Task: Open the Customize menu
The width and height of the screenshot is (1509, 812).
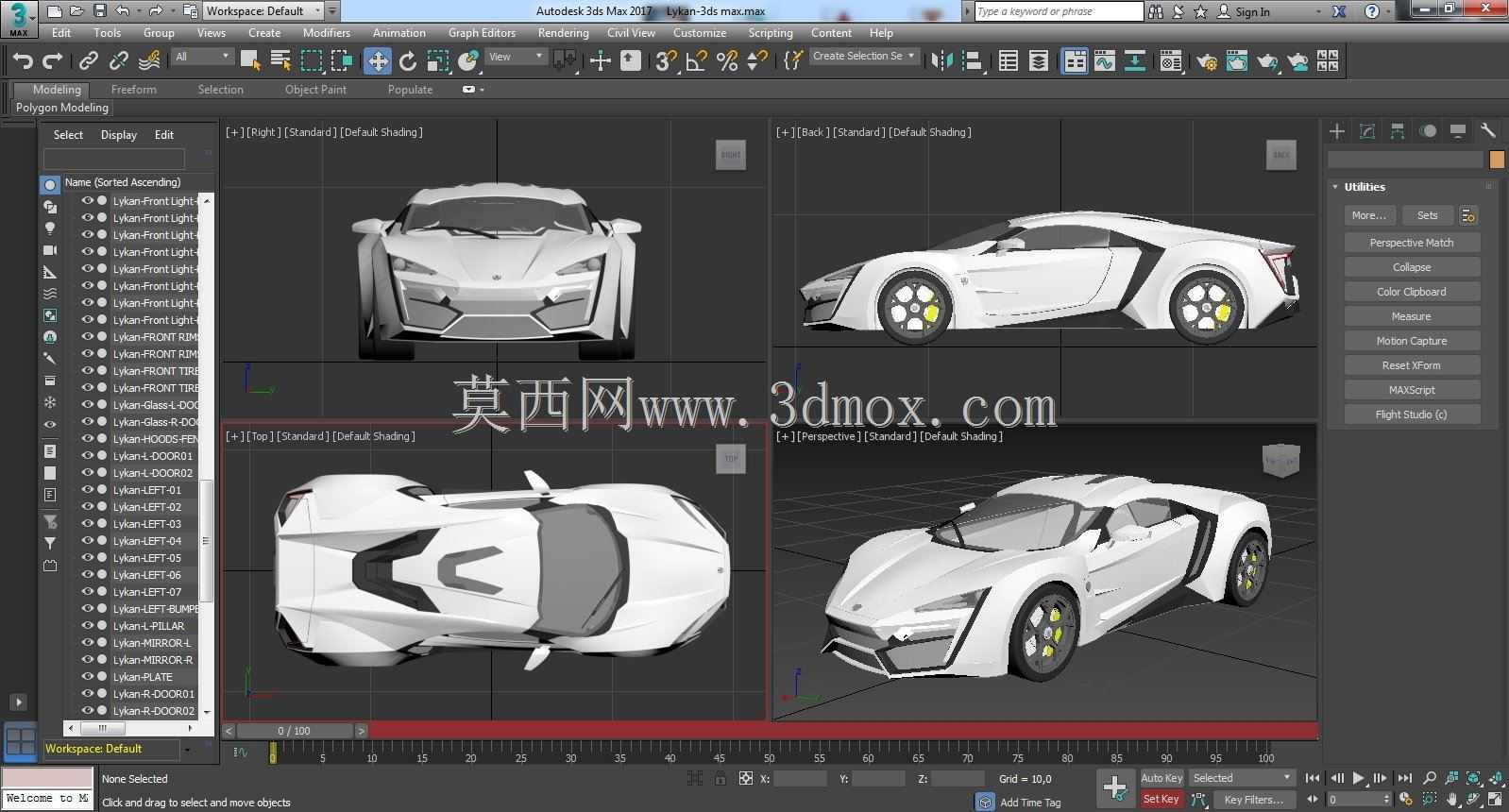Action: 700,33
